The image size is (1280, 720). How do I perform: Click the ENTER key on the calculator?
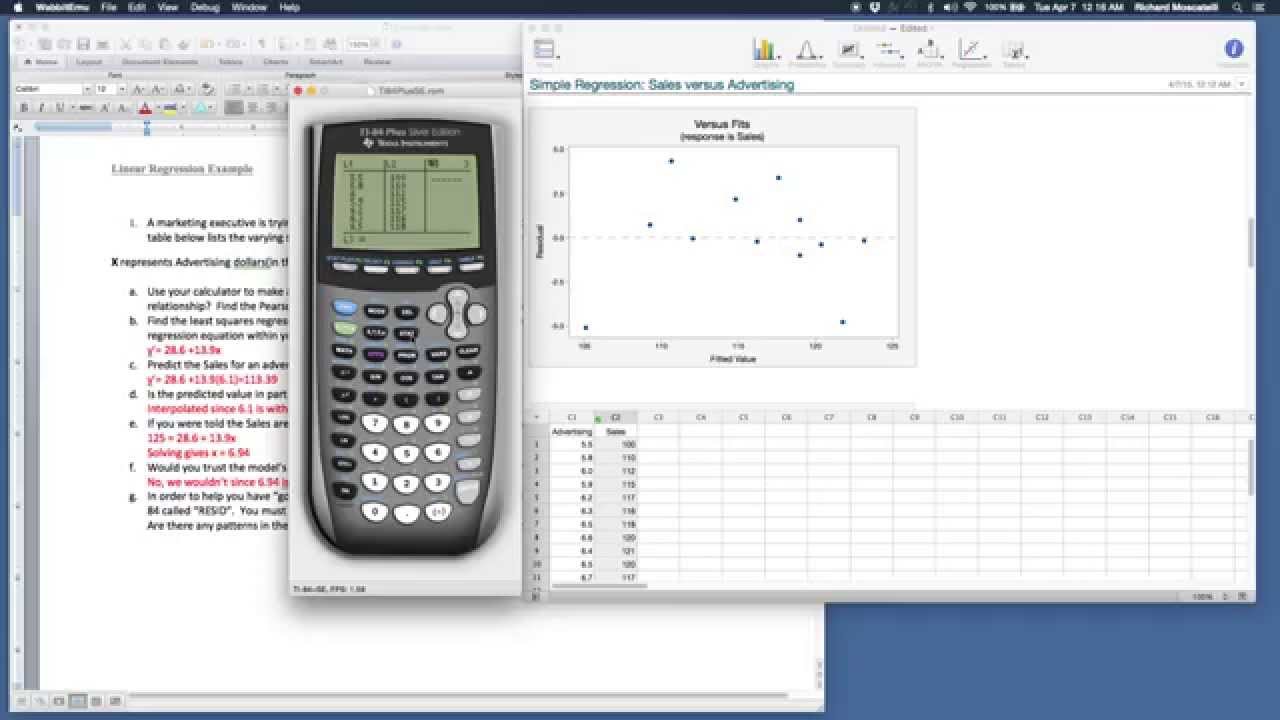point(468,492)
